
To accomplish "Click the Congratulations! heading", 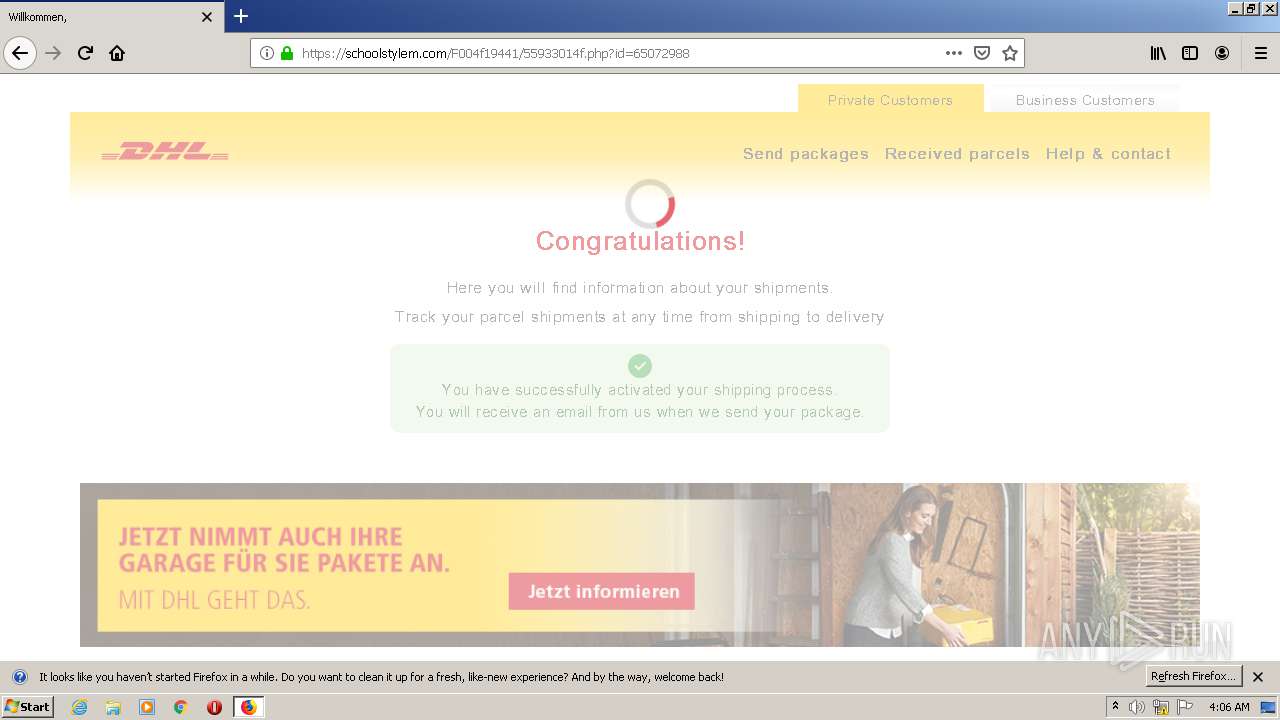I will [x=640, y=241].
